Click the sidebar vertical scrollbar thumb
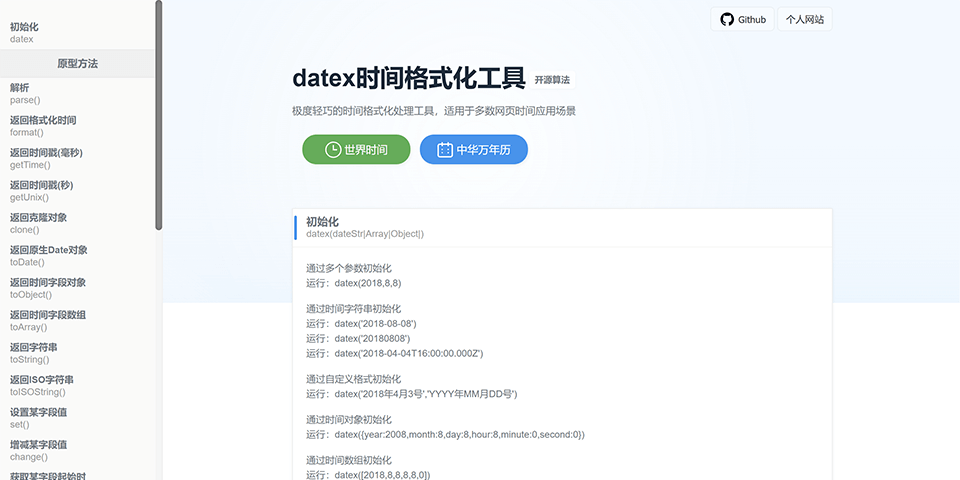 coord(158,115)
